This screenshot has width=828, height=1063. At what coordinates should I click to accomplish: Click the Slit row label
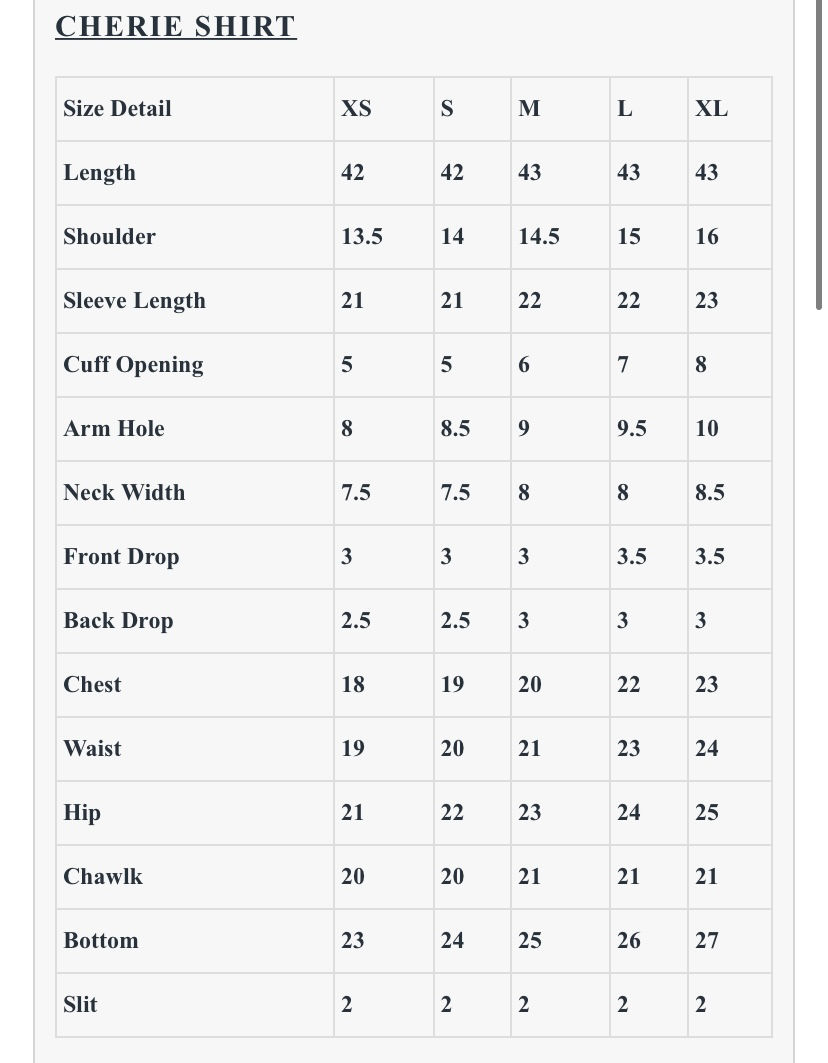[80, 1005]
